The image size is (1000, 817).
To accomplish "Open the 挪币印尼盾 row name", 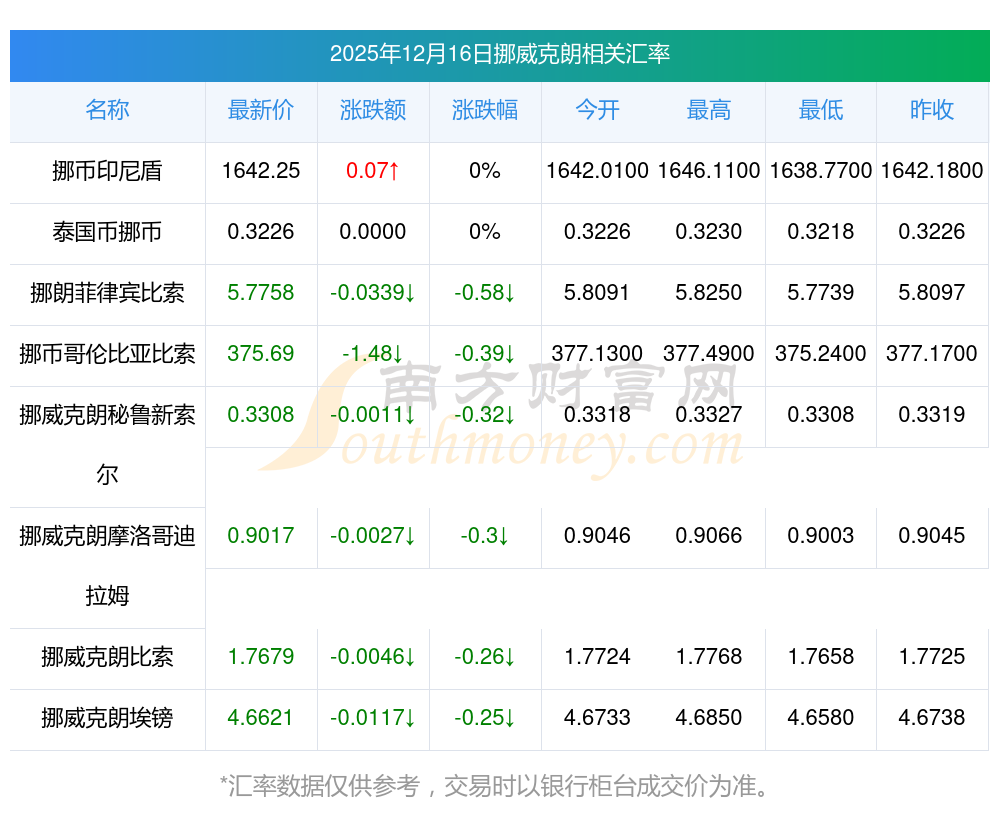I will pyautogui.click(x=107, y=171).
